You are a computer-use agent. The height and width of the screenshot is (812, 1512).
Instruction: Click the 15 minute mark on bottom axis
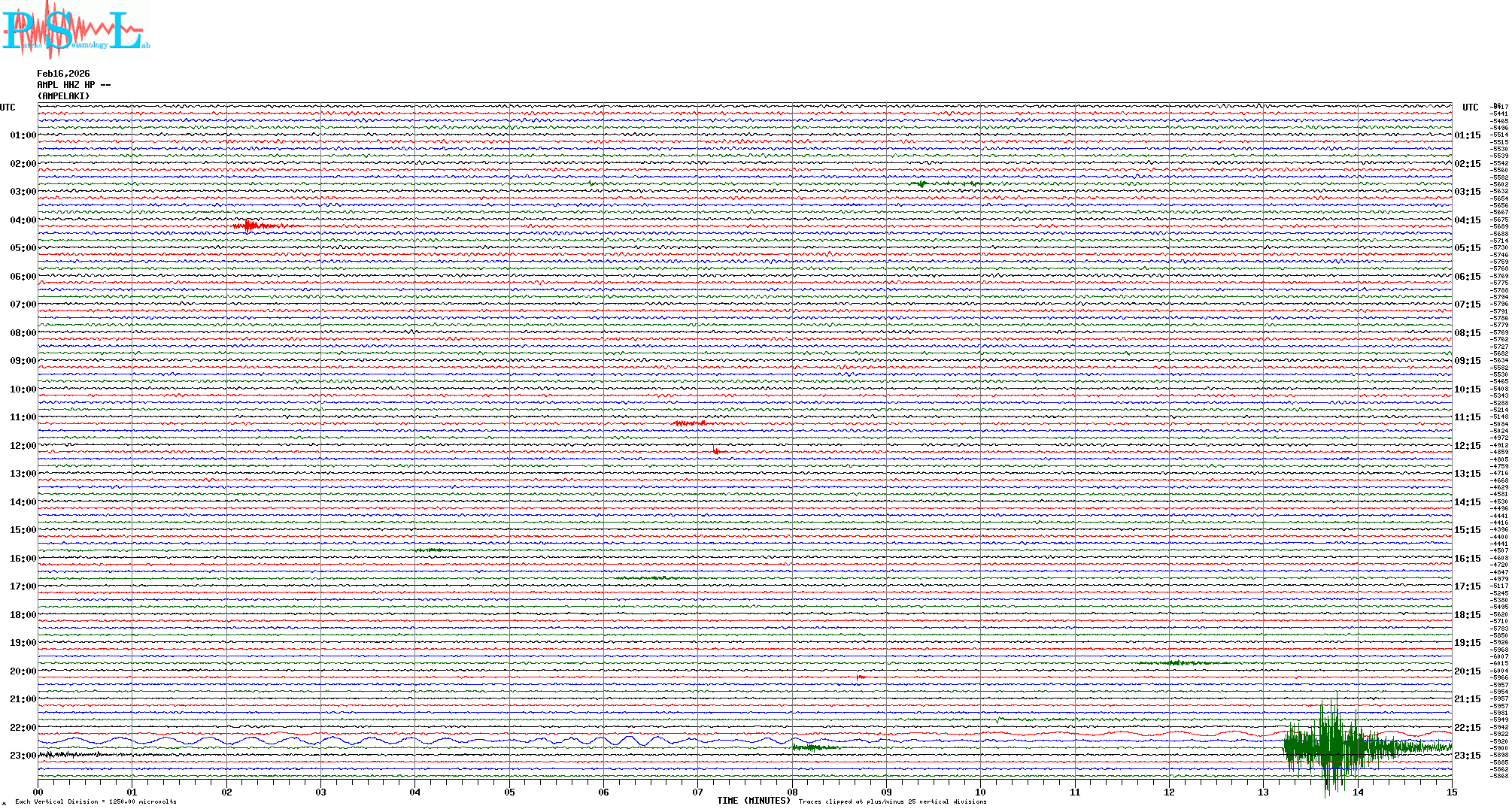(x=1451, y=792)
